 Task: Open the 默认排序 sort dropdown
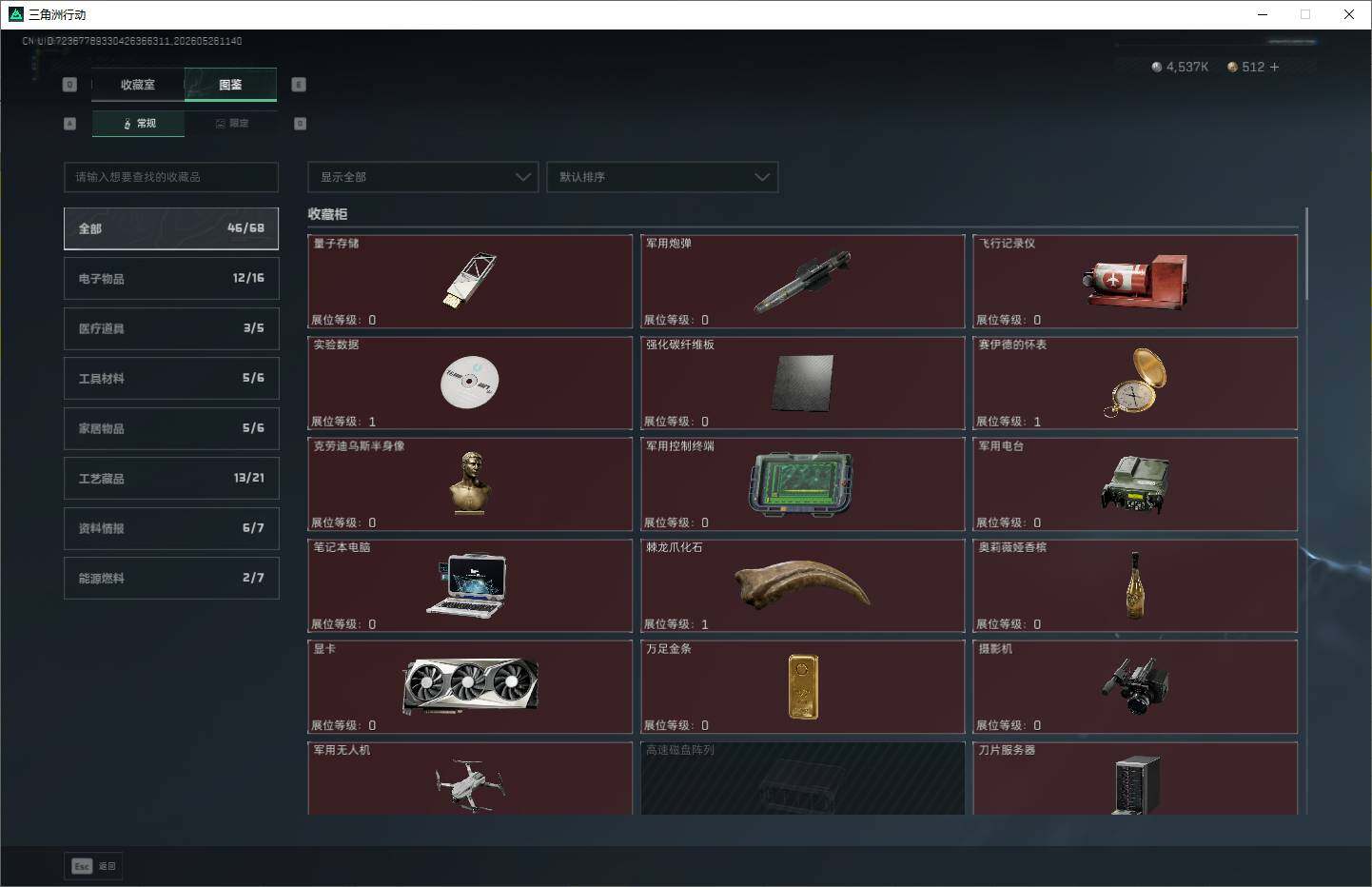[662, 177]
